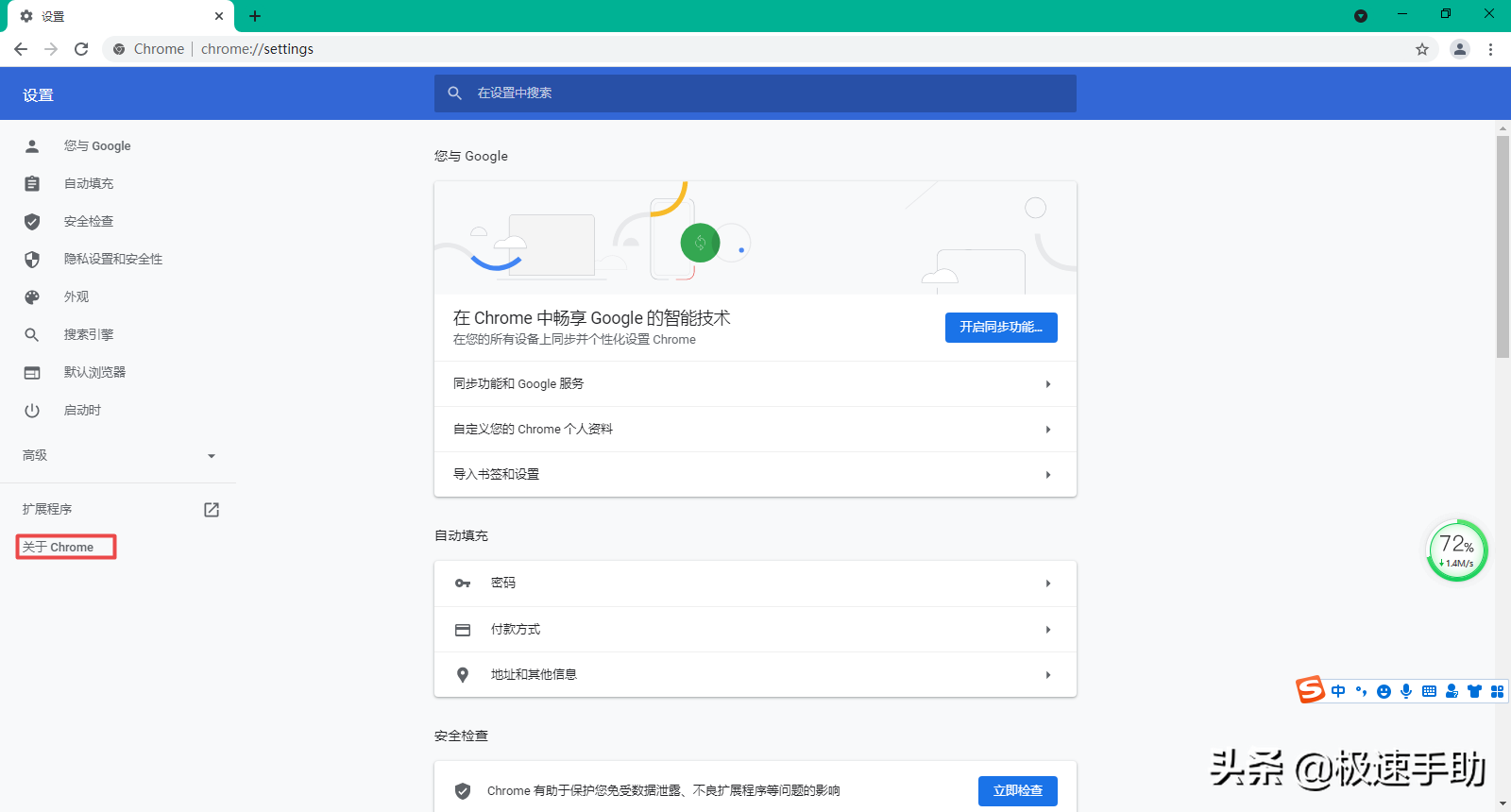Screen dimensions: 1511x812
Task: Select 启动时 text in sidebar
Action: click(82, 411)
